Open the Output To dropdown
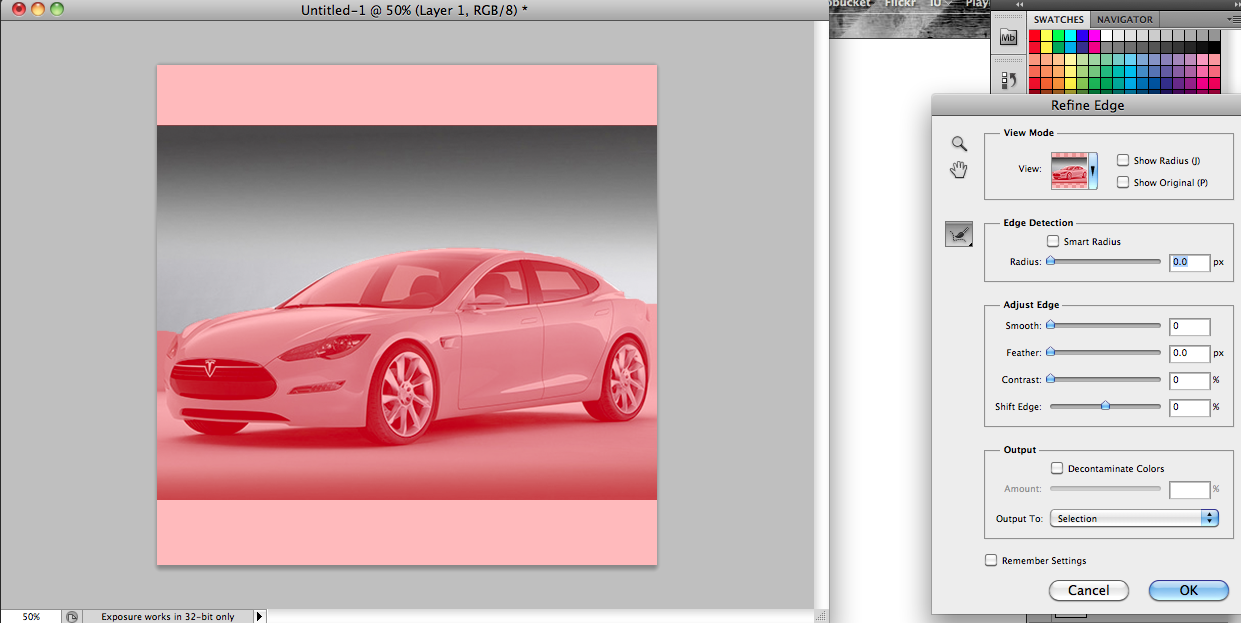The width and height of the screenshot is (1241, 623). (1134, 518)
